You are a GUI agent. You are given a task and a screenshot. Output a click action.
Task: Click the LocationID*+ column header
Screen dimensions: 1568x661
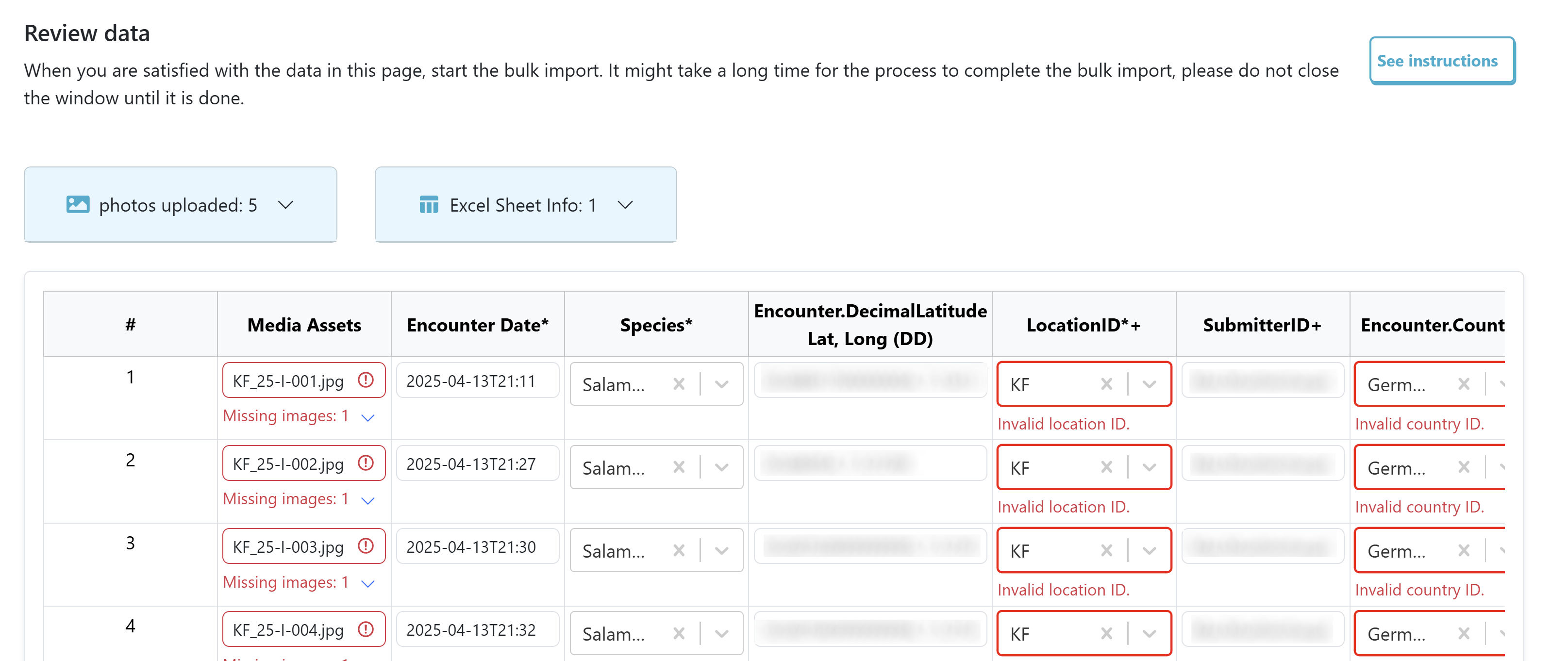(x=1083, y=324)
